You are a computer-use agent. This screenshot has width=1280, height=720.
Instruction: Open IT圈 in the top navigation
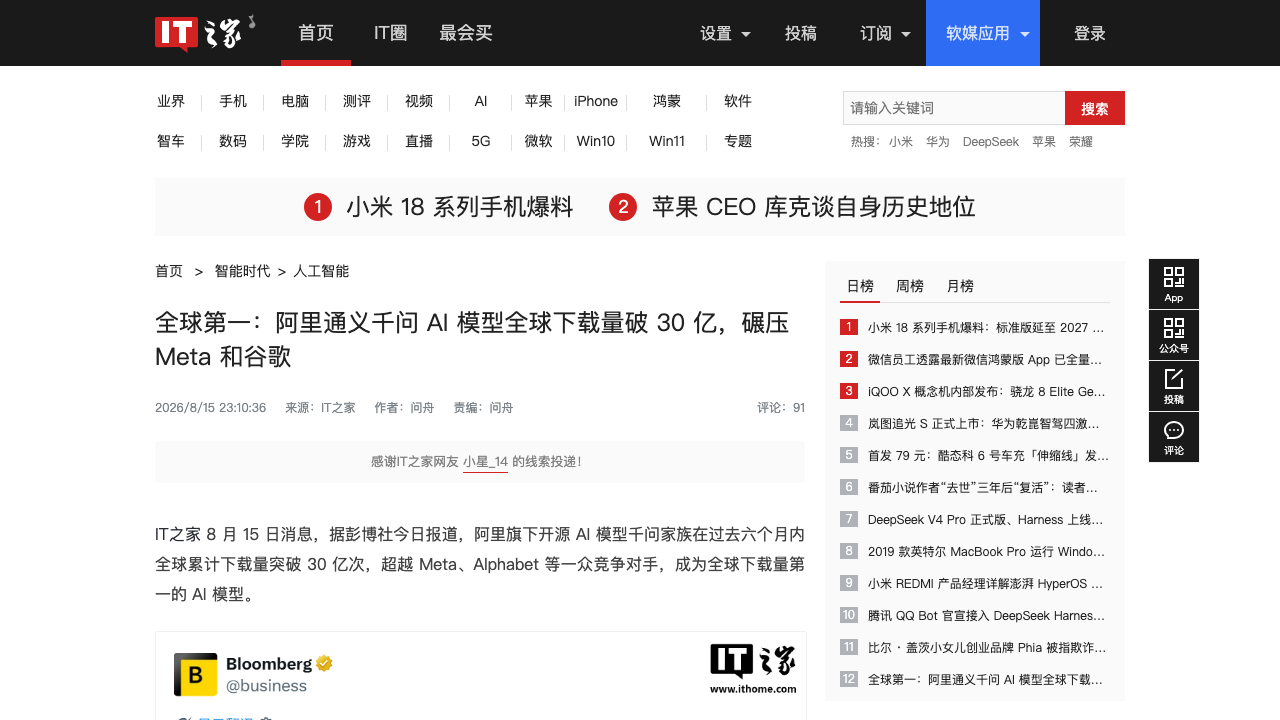(x=390, y=33)
